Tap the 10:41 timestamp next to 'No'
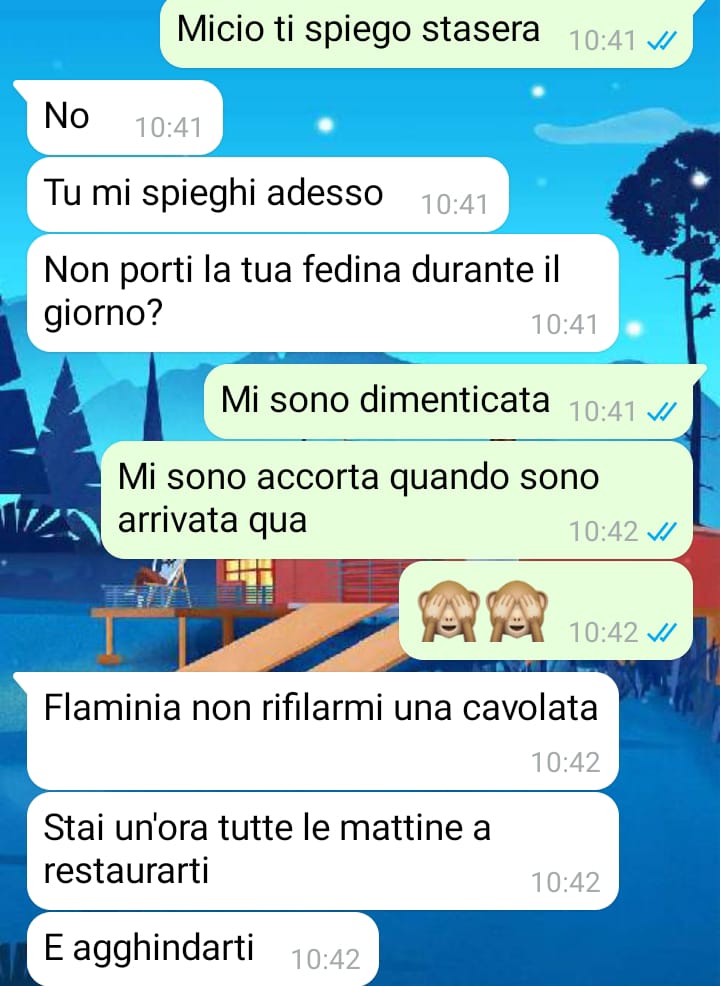Viewport: 720px width, 986px height. point(169,128)
